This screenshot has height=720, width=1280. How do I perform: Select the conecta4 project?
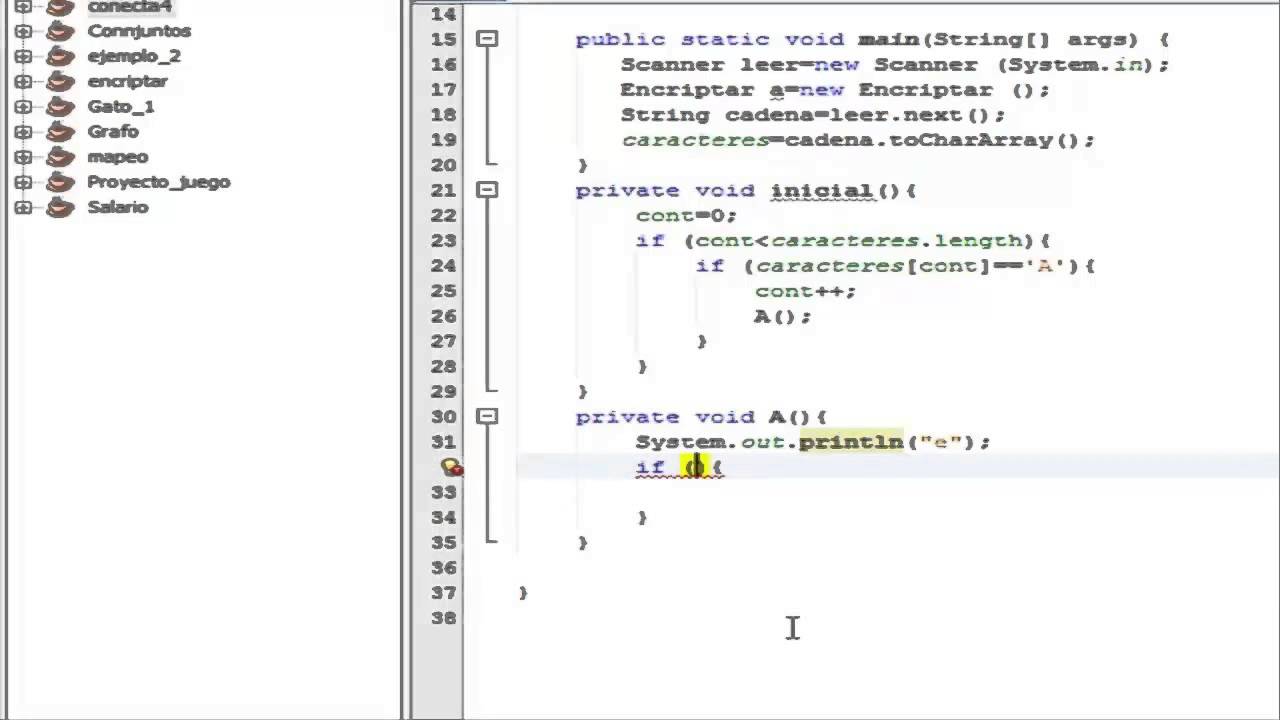click(x=129, y=7)
